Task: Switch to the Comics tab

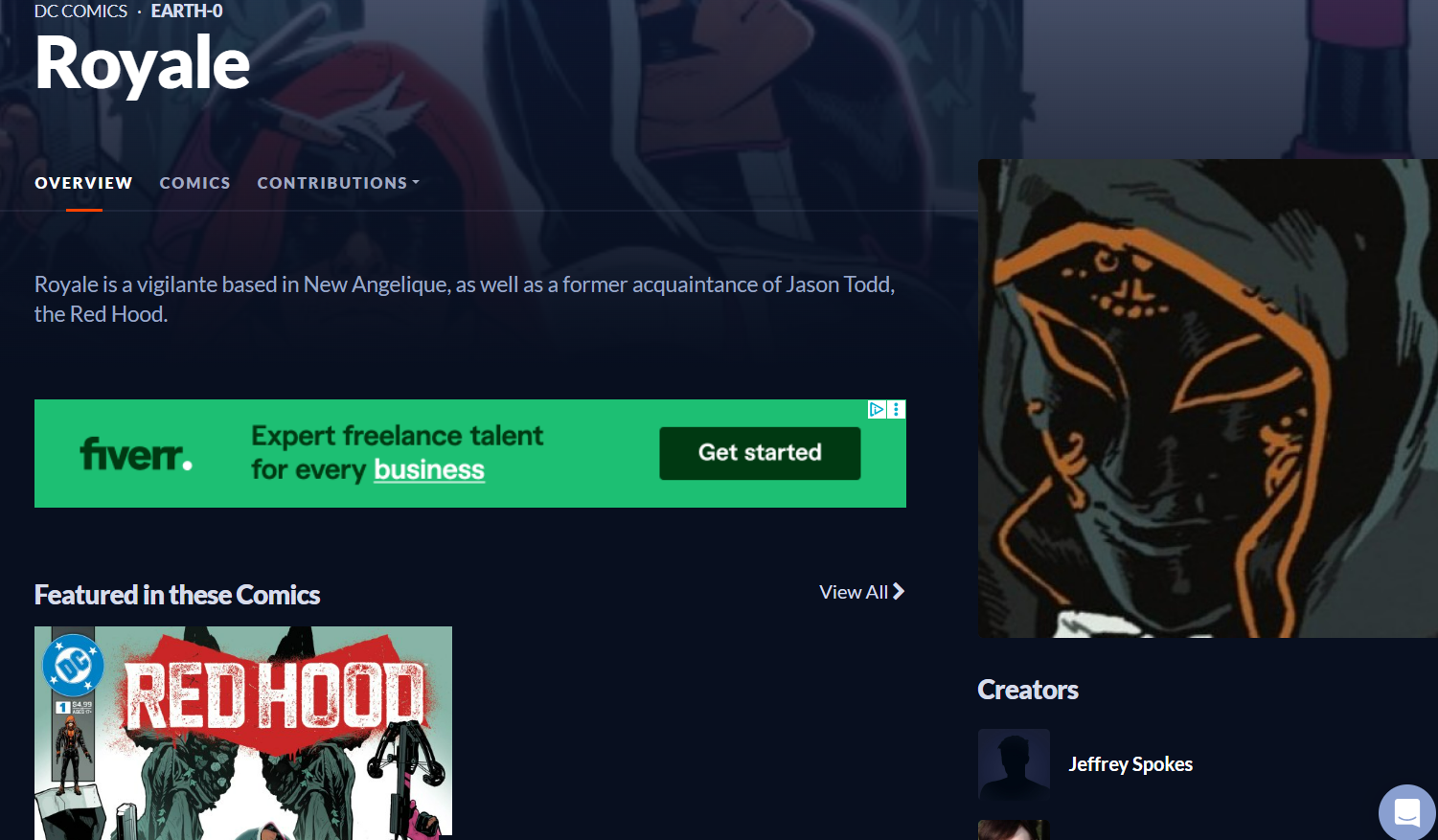Action: [195, 183]
